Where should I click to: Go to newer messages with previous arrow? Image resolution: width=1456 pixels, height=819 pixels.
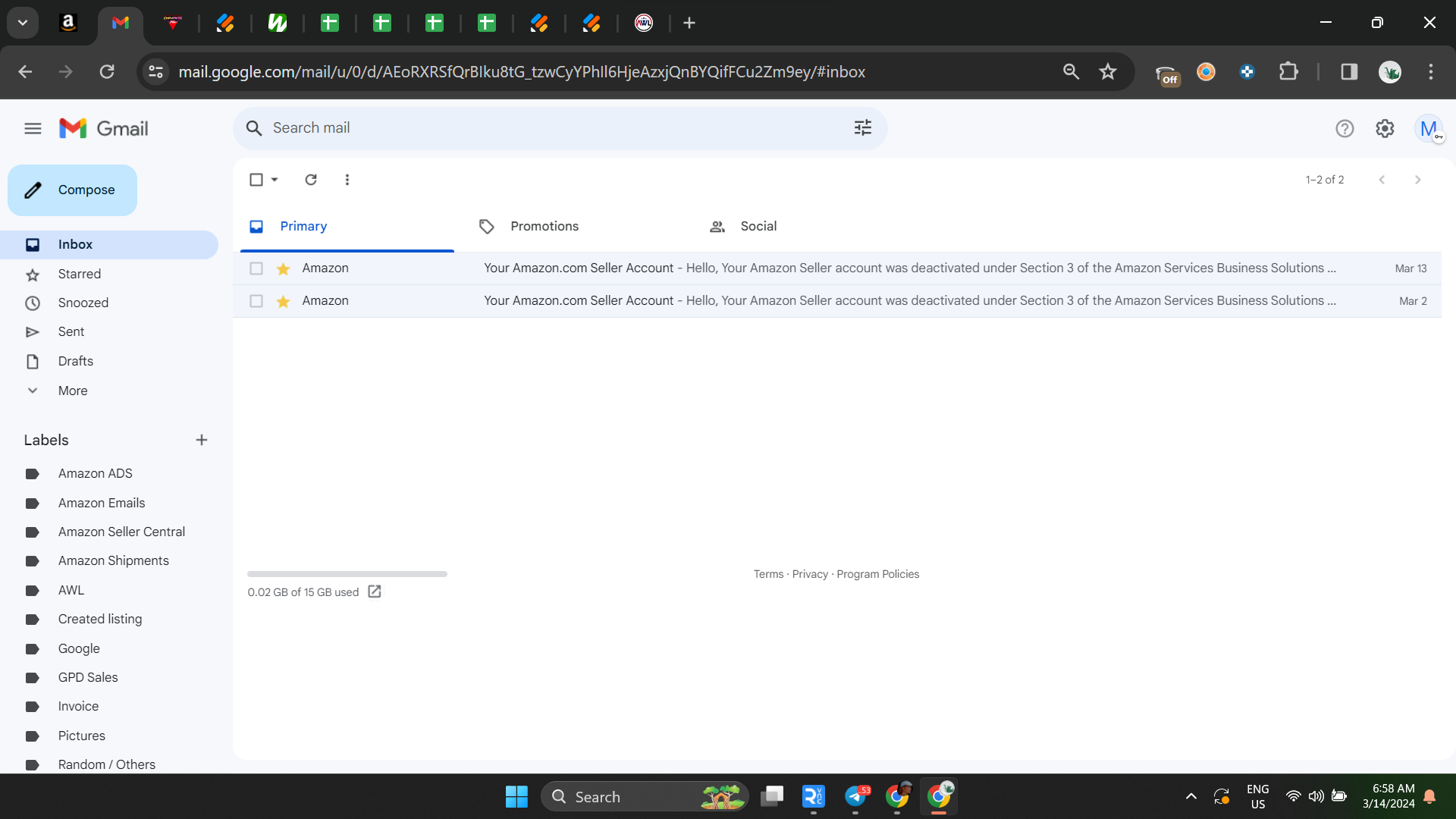[x=1382, y=180]
